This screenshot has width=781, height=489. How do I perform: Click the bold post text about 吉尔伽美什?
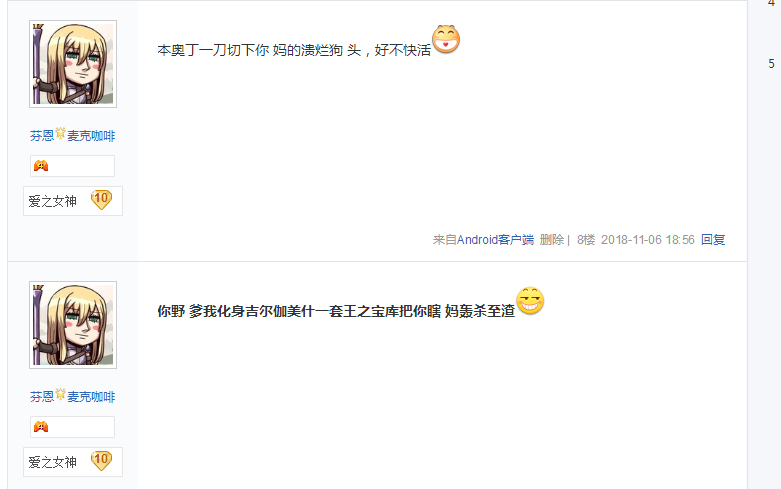coord(336,311)
